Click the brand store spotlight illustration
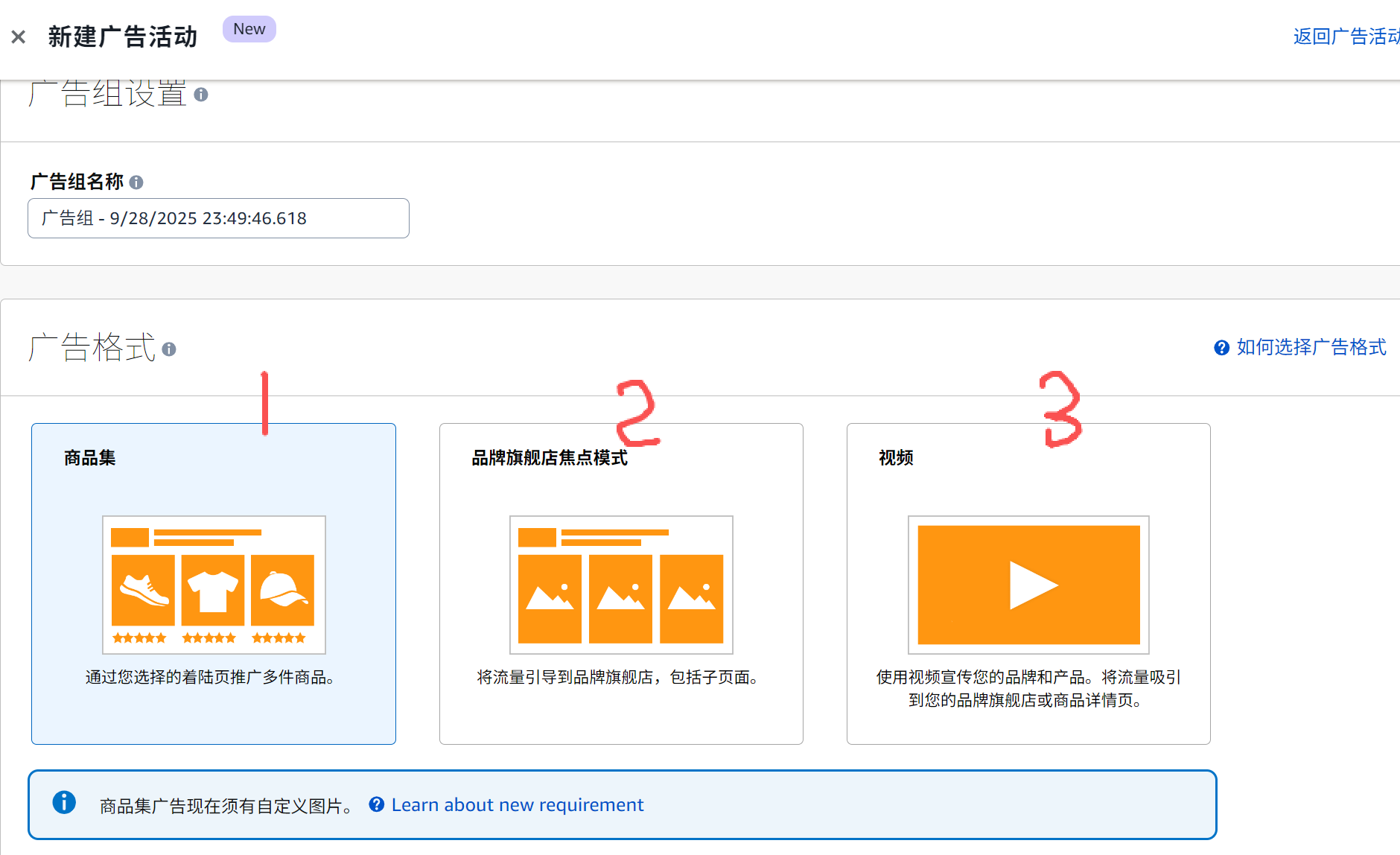 coord(621,585)
